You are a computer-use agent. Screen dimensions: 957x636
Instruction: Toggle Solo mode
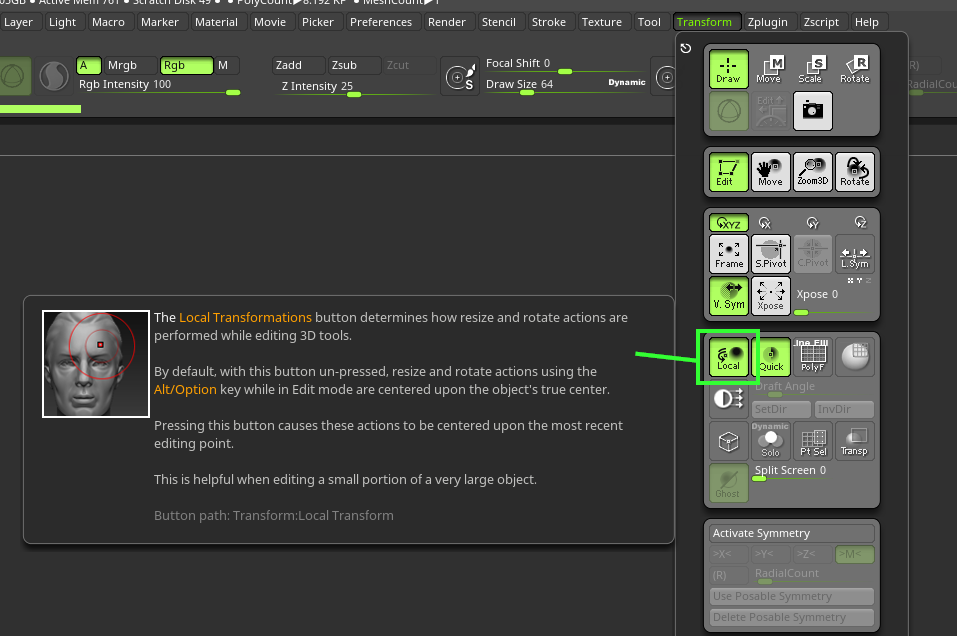pos(770,440)
